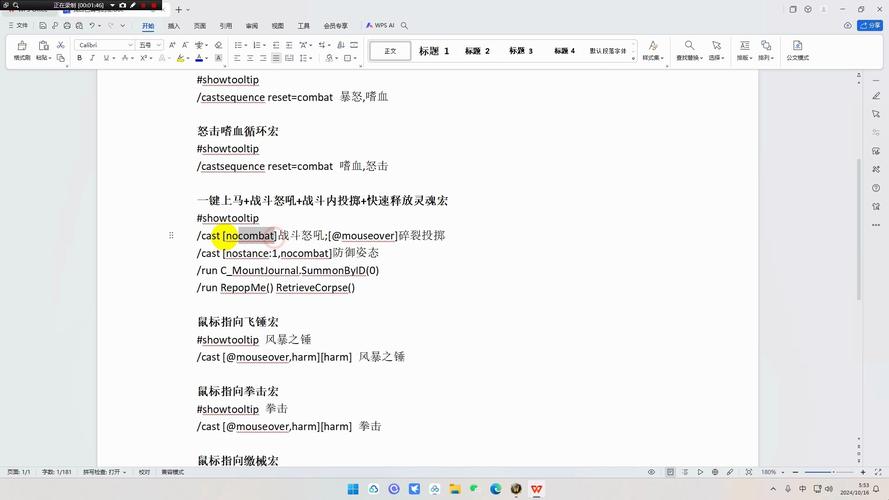This screenshot has height=500, width=889.
Task: Click the help question icon in sidebar
Action: point(876,188)
